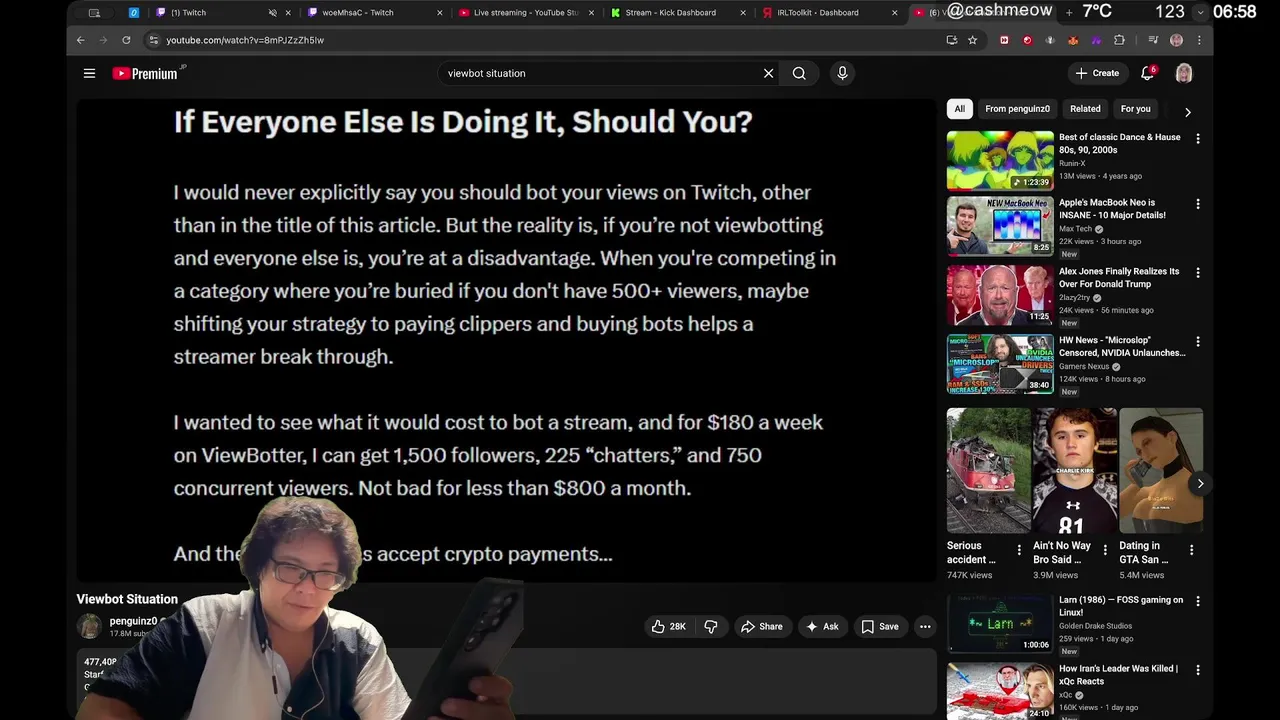
Task: Open options for 'Dating in GTA San' short
Action: (1191, 550)
